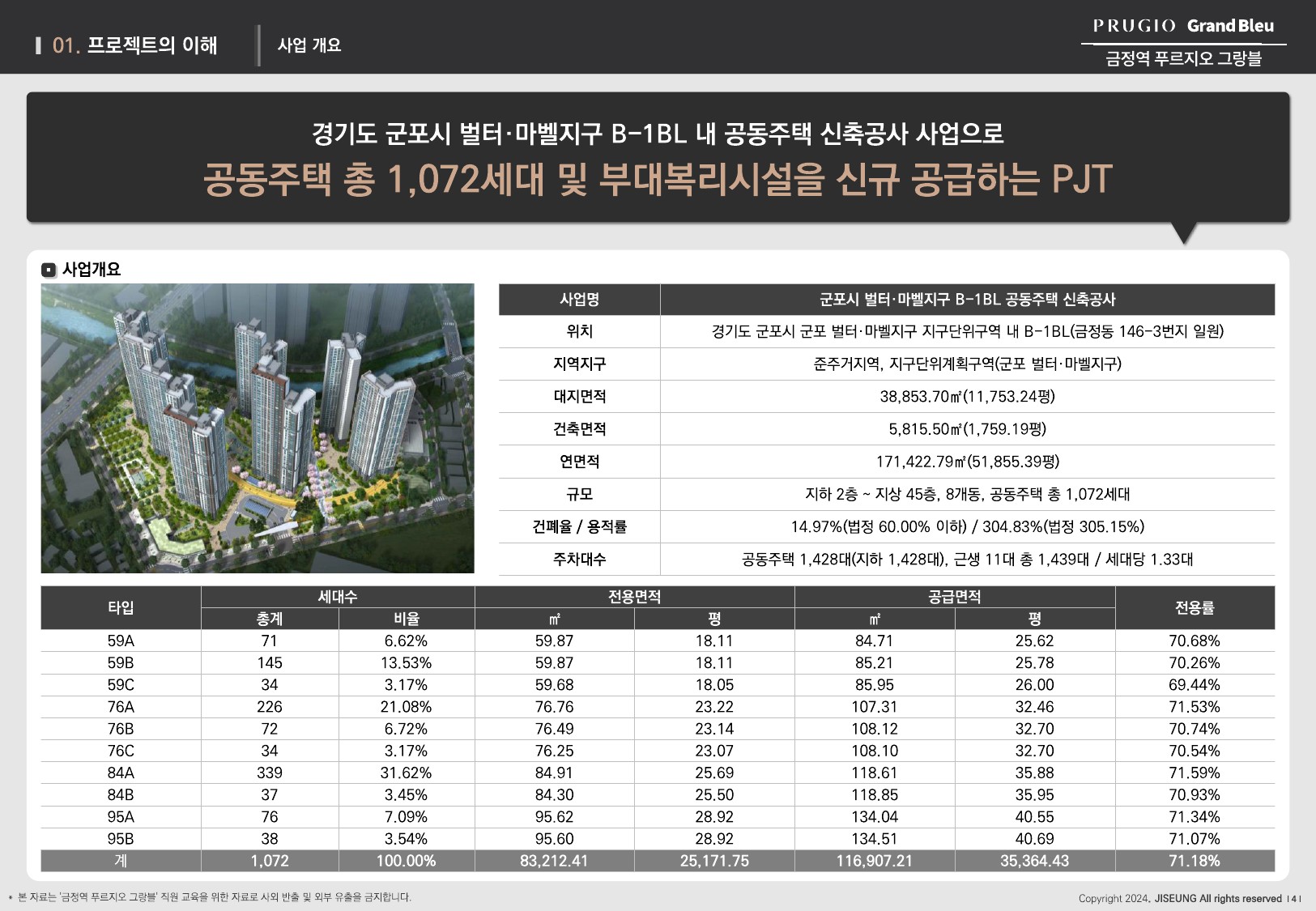Select the project name '군포시 벌터·마벨지구 B-1BL 공동주택 신축공사'

click(x=967, y=300)
